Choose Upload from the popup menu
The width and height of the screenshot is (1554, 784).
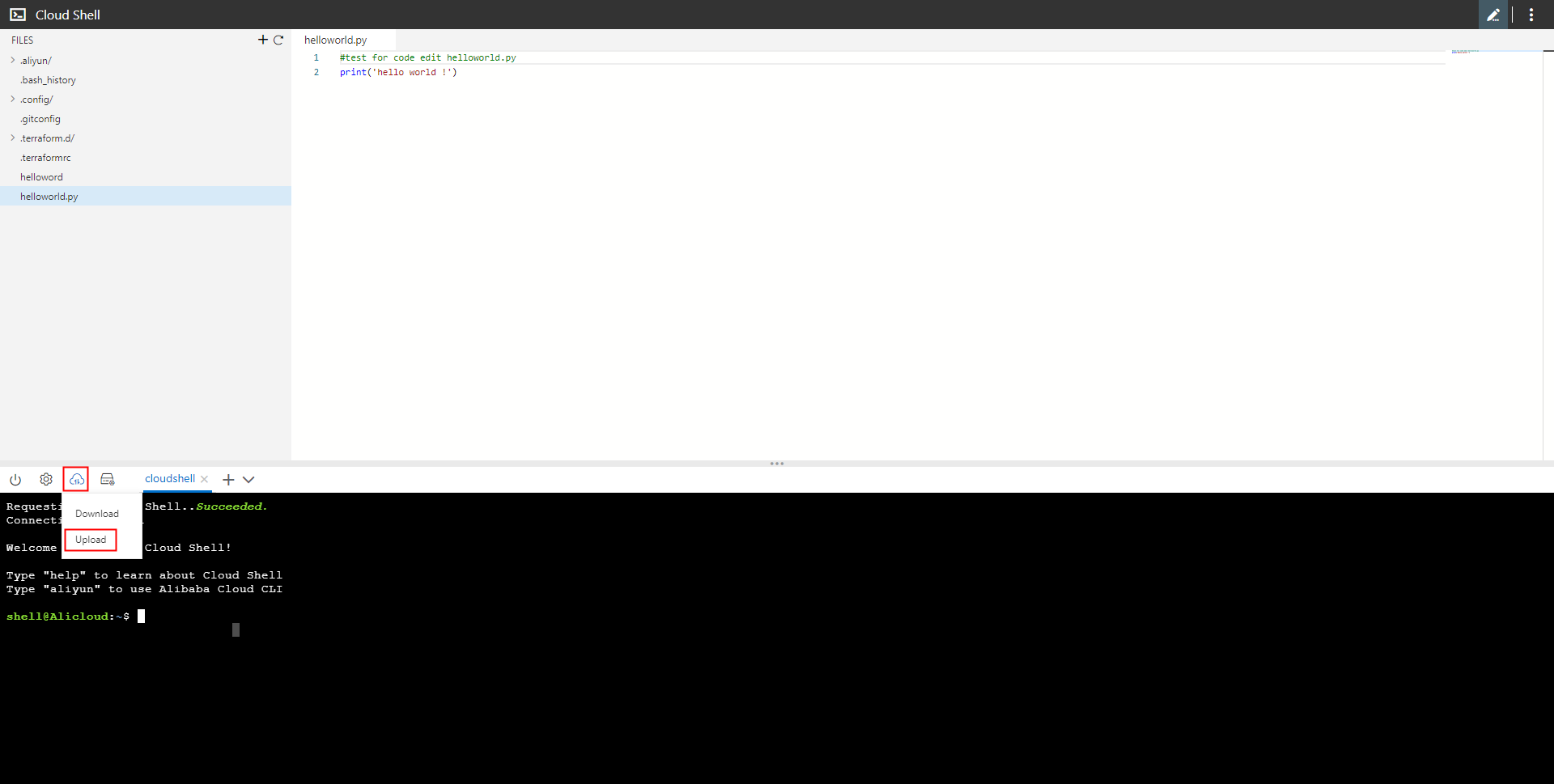[x=91, y=540]
